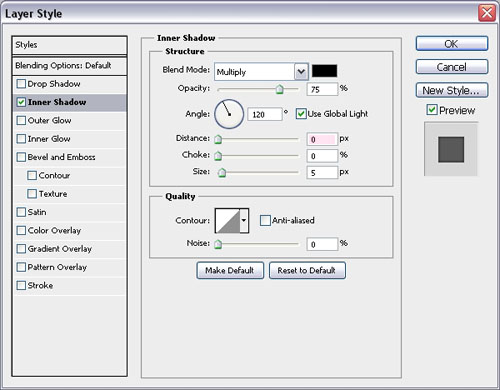Tick the Color Overlay checkbox

click(x=21, y=230)
